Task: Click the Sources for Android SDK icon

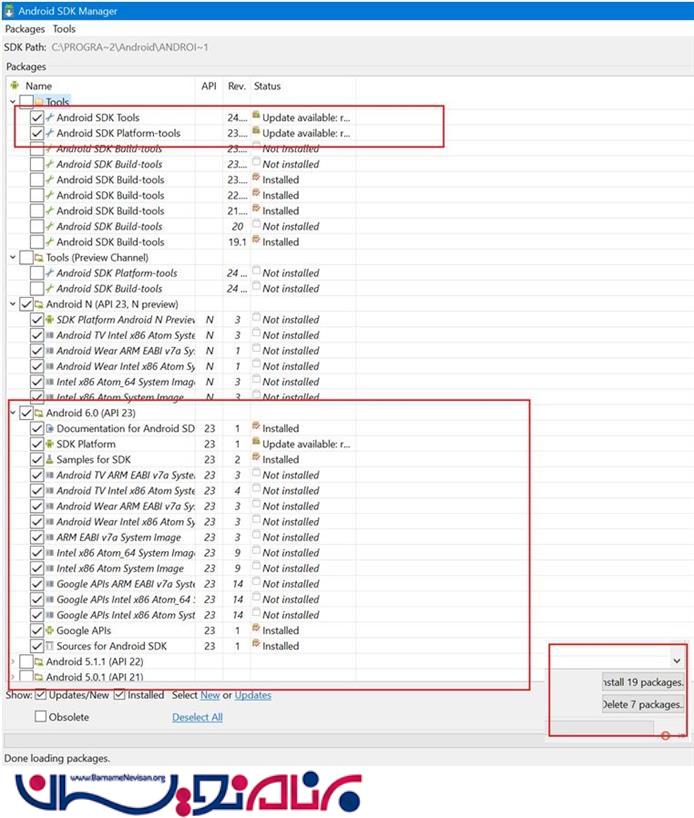Action: pyautogui.click(x=50, y=646)
